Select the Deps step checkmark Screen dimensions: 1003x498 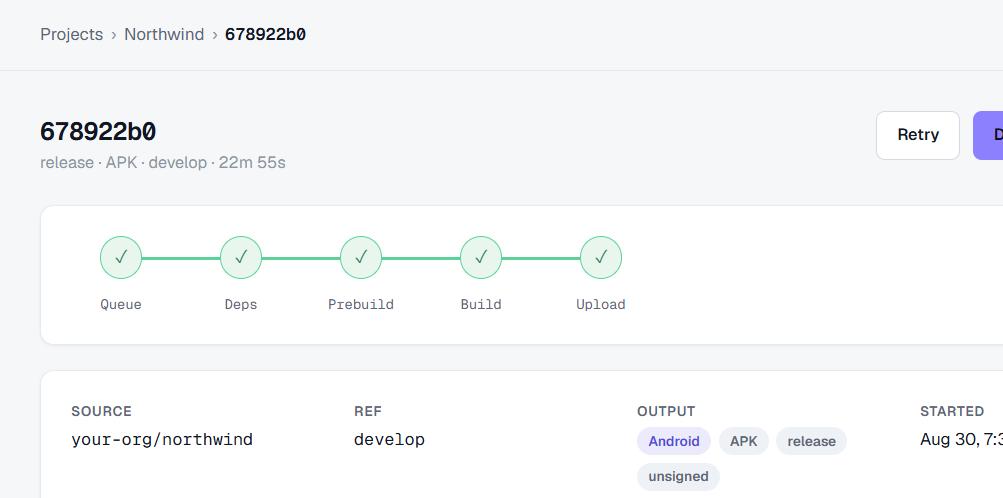[x=241, y=258]
